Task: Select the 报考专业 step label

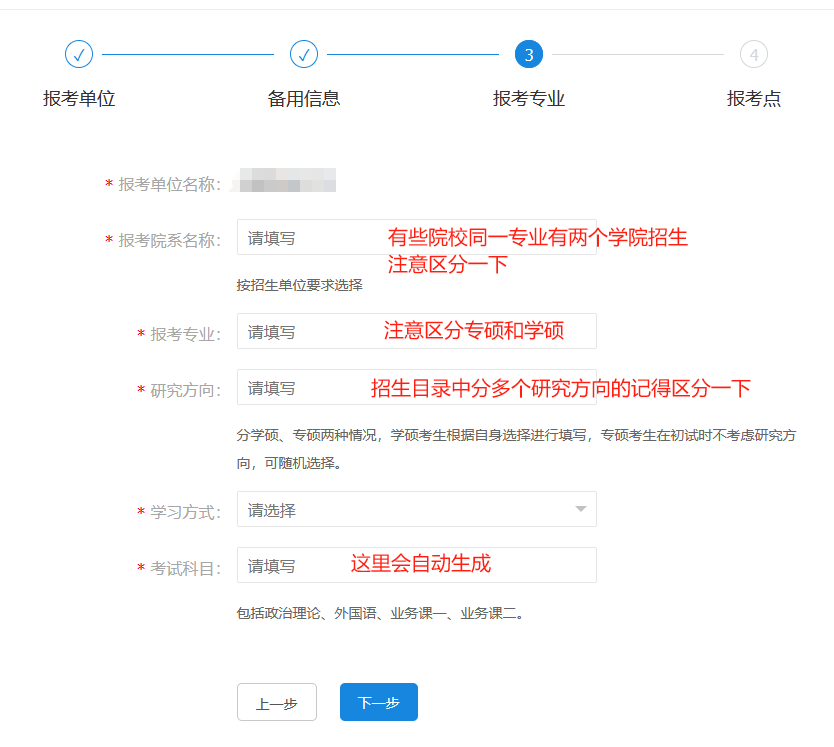Action: [528, 98]
